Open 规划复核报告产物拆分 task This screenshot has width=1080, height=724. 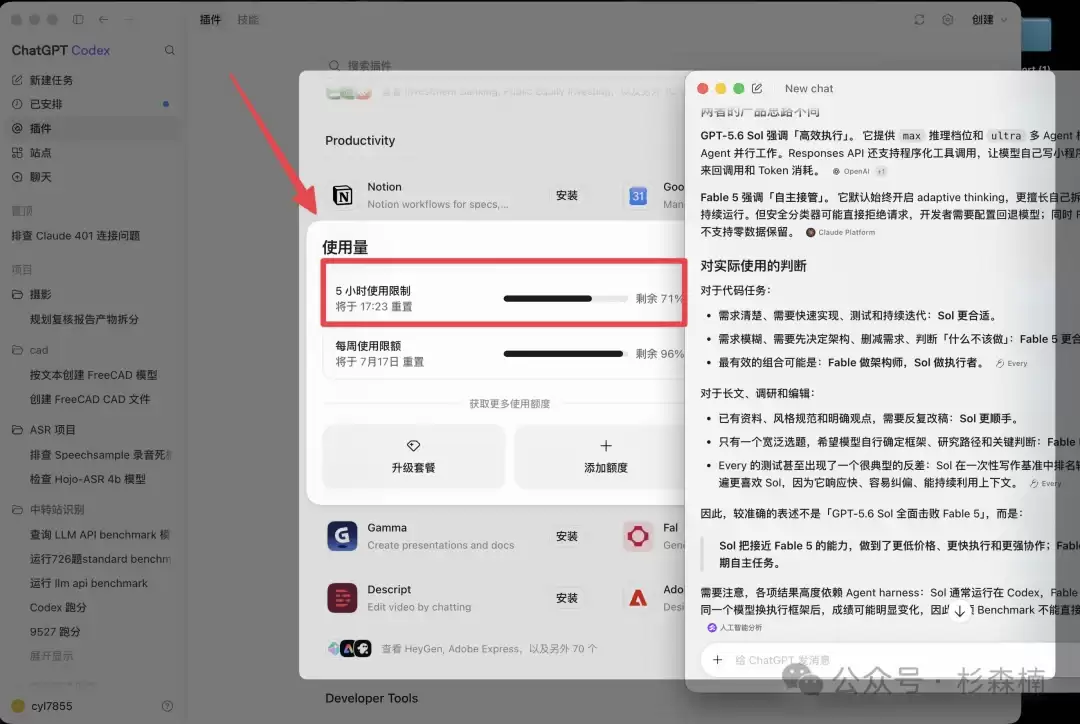(84, 319)
